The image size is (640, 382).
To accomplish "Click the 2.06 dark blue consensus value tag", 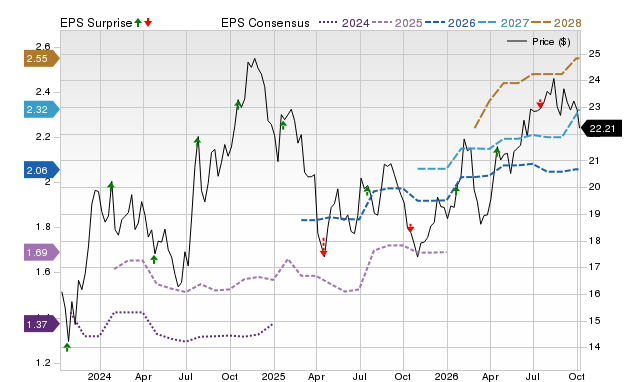I will pos(42,170).
